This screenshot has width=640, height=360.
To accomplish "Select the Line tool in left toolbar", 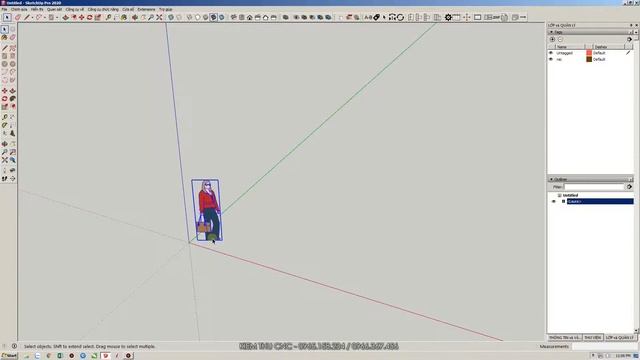I will click(x=4, y=48).
